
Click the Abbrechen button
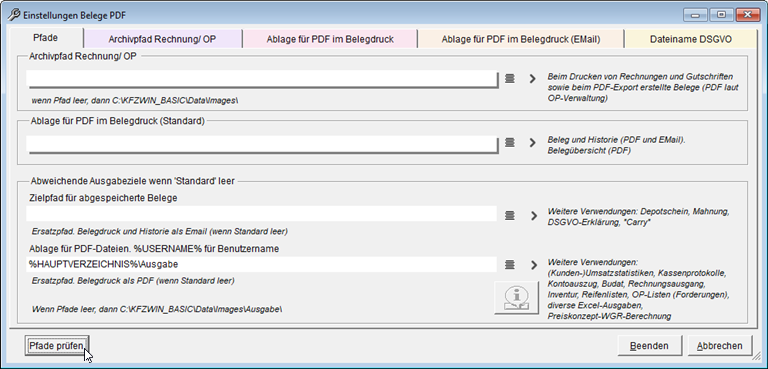[720, 346]
